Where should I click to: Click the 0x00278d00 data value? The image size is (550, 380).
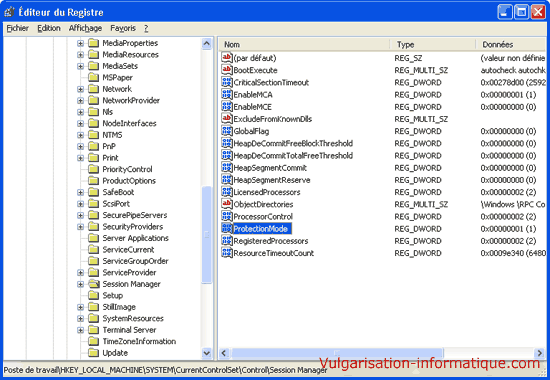click(x=513, y=82)
